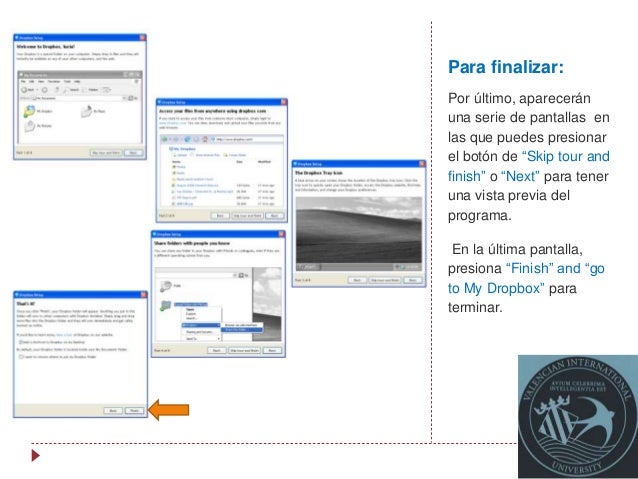This screenshot has height=479, width=638.
Task: Click Back in the Dropbox Tray Icon window
Action: pos(357,280)
